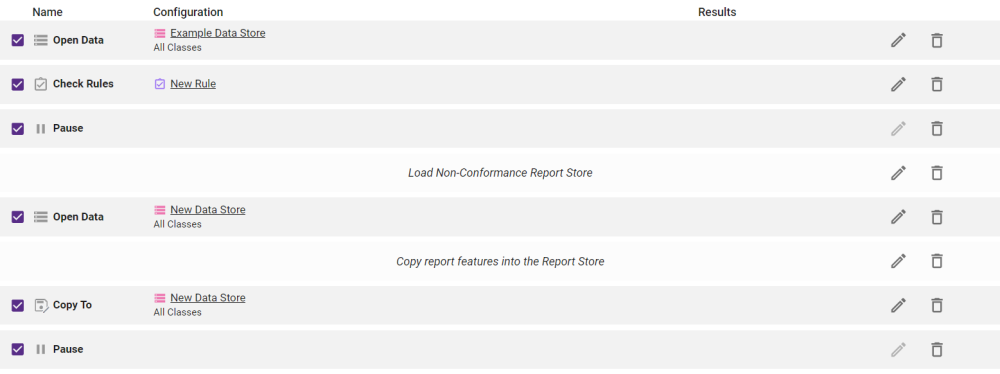Open New Data Store link under Copy To
This screenshot has height=374, width=1000.
(x=207, y=298)
